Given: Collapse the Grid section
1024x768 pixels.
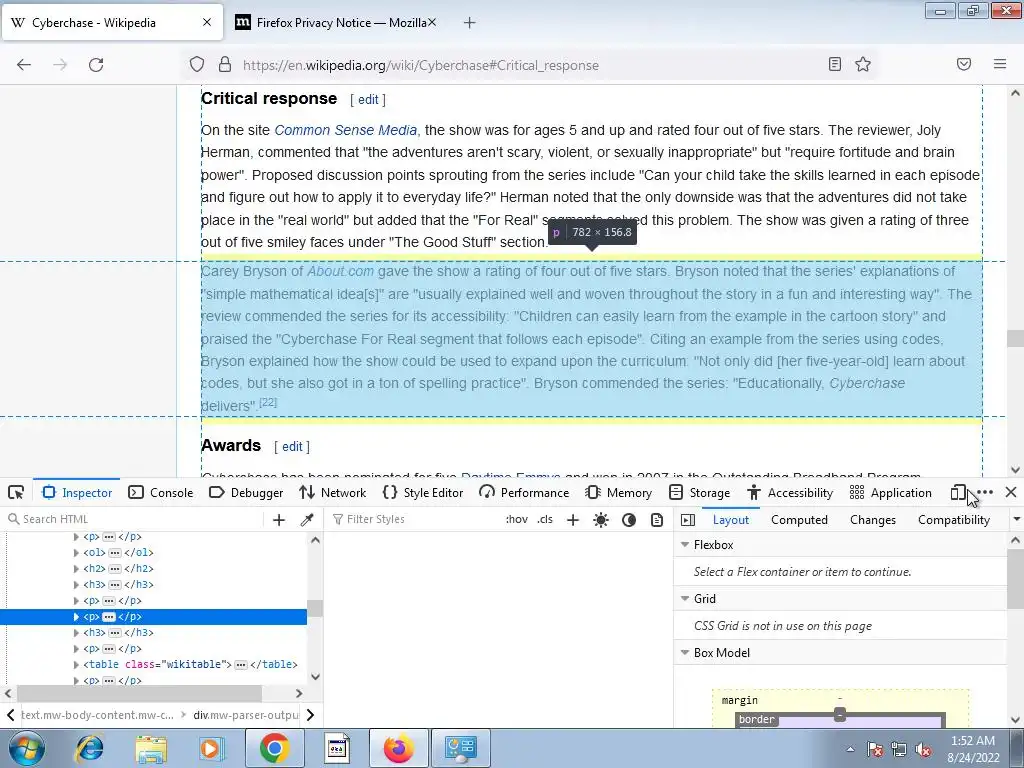Looking at the screenshot, I should point(685,599).
